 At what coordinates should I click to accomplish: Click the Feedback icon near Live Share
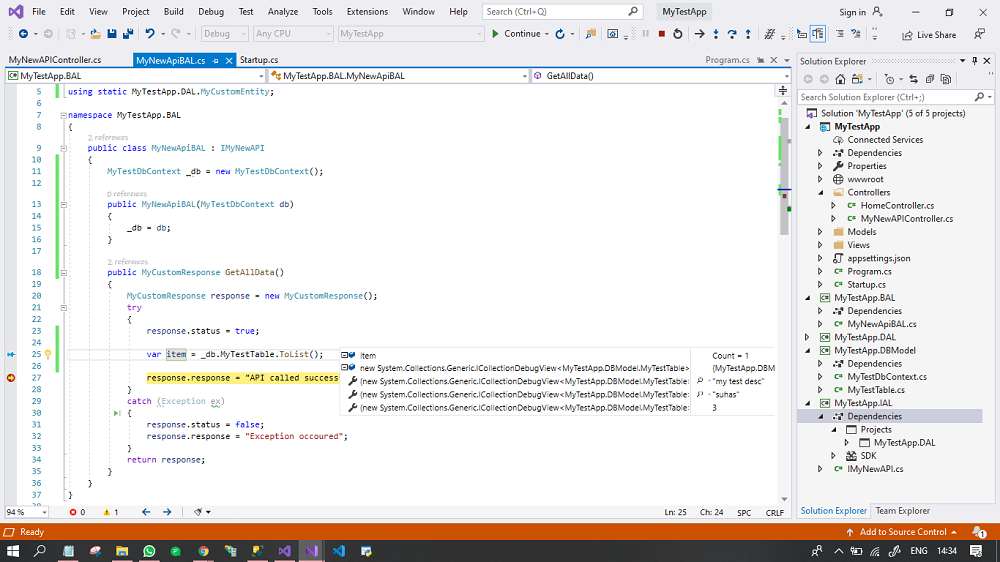click(980, 34)
